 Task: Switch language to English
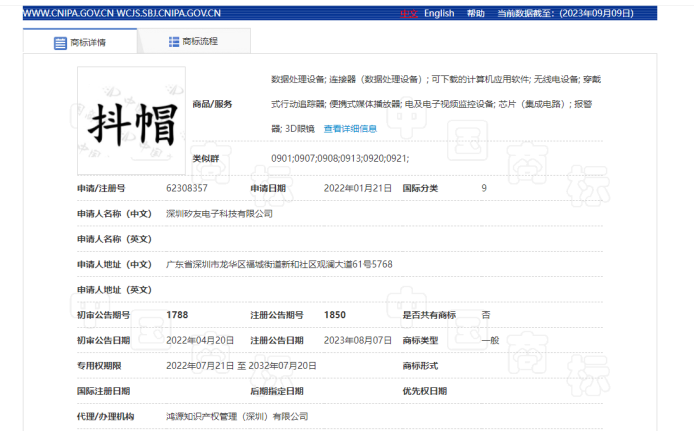coord(438,13)
